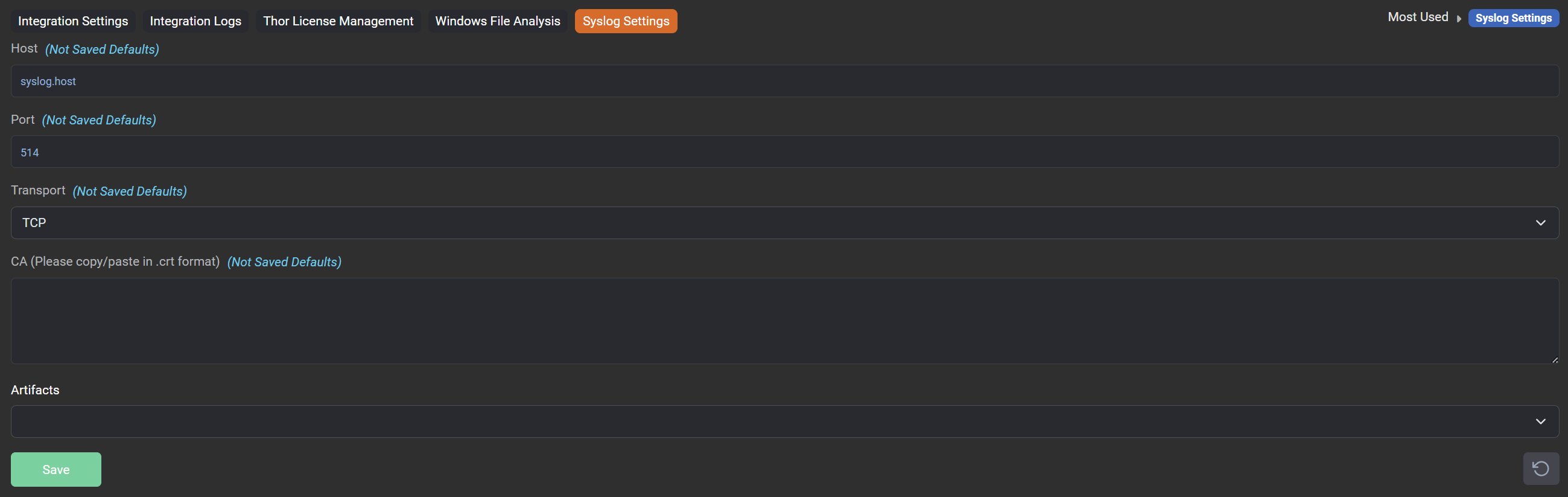Click Not Saved Defaults beside CA label
The image size is (1568, 497).
[x=284, y=262]
